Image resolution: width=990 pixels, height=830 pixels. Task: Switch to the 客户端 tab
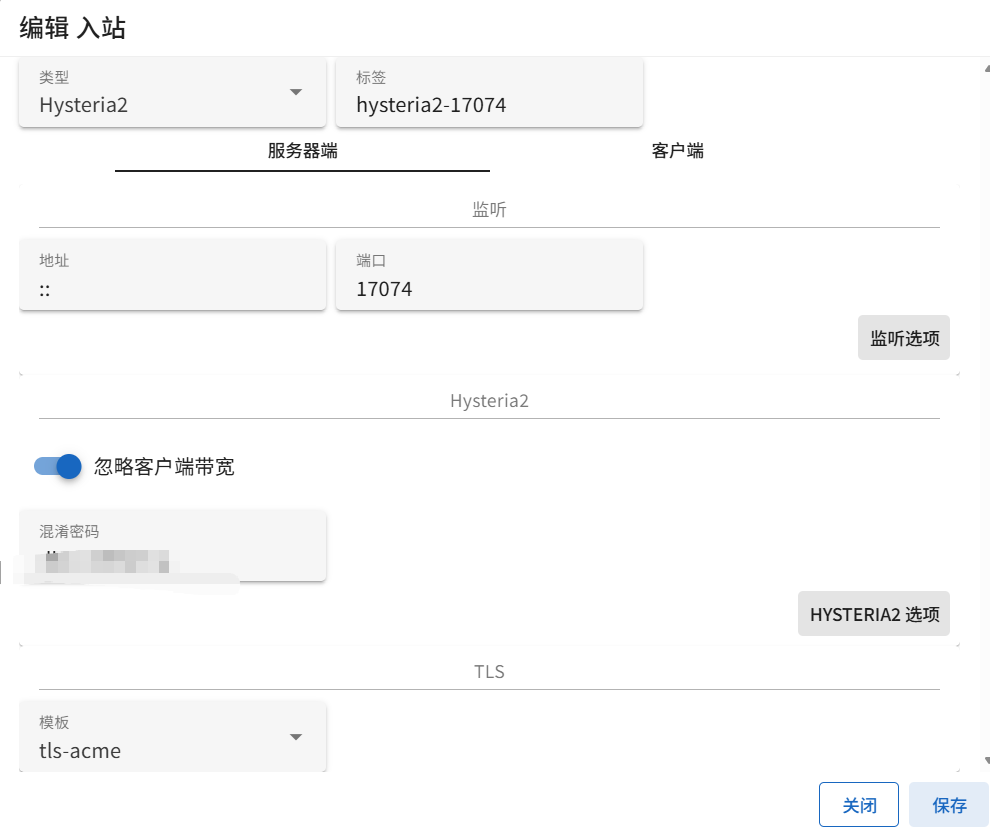tap(677, 152)
